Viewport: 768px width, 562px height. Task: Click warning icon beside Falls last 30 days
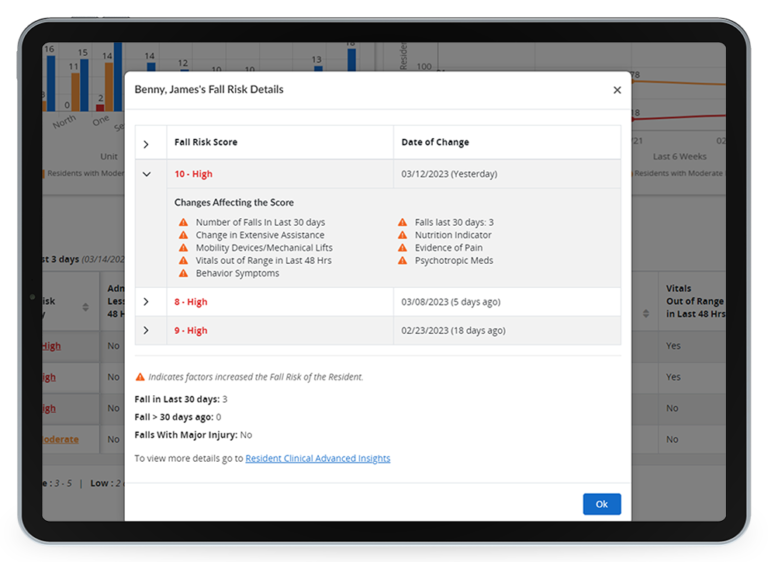click(x=402, y=223)
